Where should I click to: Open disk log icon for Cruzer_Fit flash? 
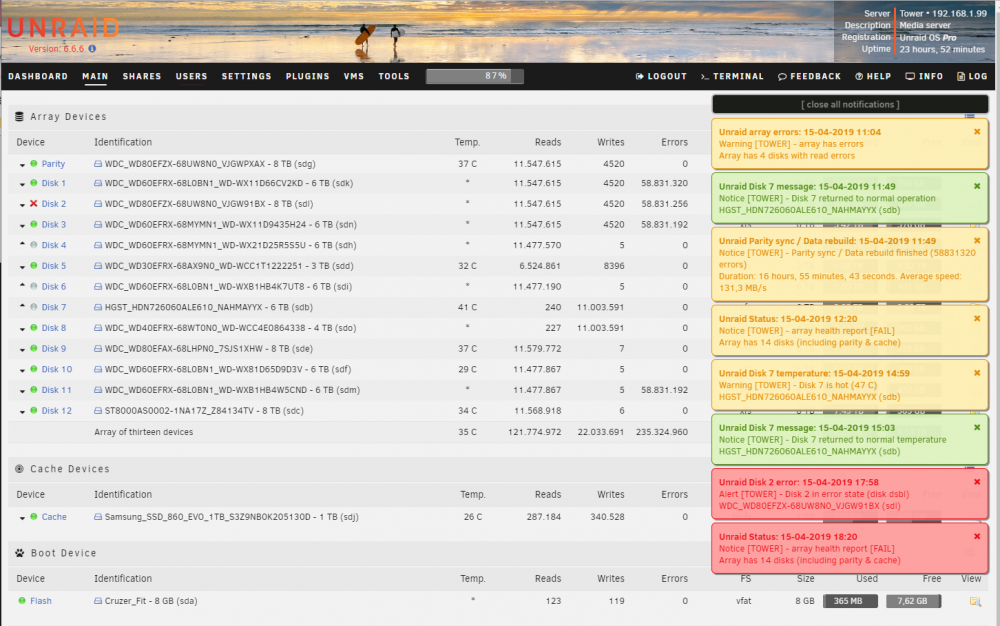point(98,601)
